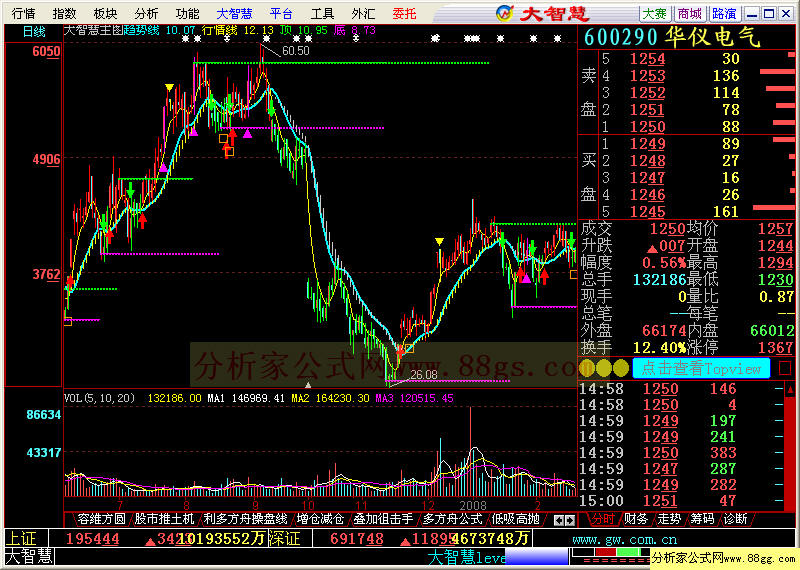Switch to the 诊断 tab
Image resolution: width=800 pixels, height=570 pixels.
(x=735, y=519)
